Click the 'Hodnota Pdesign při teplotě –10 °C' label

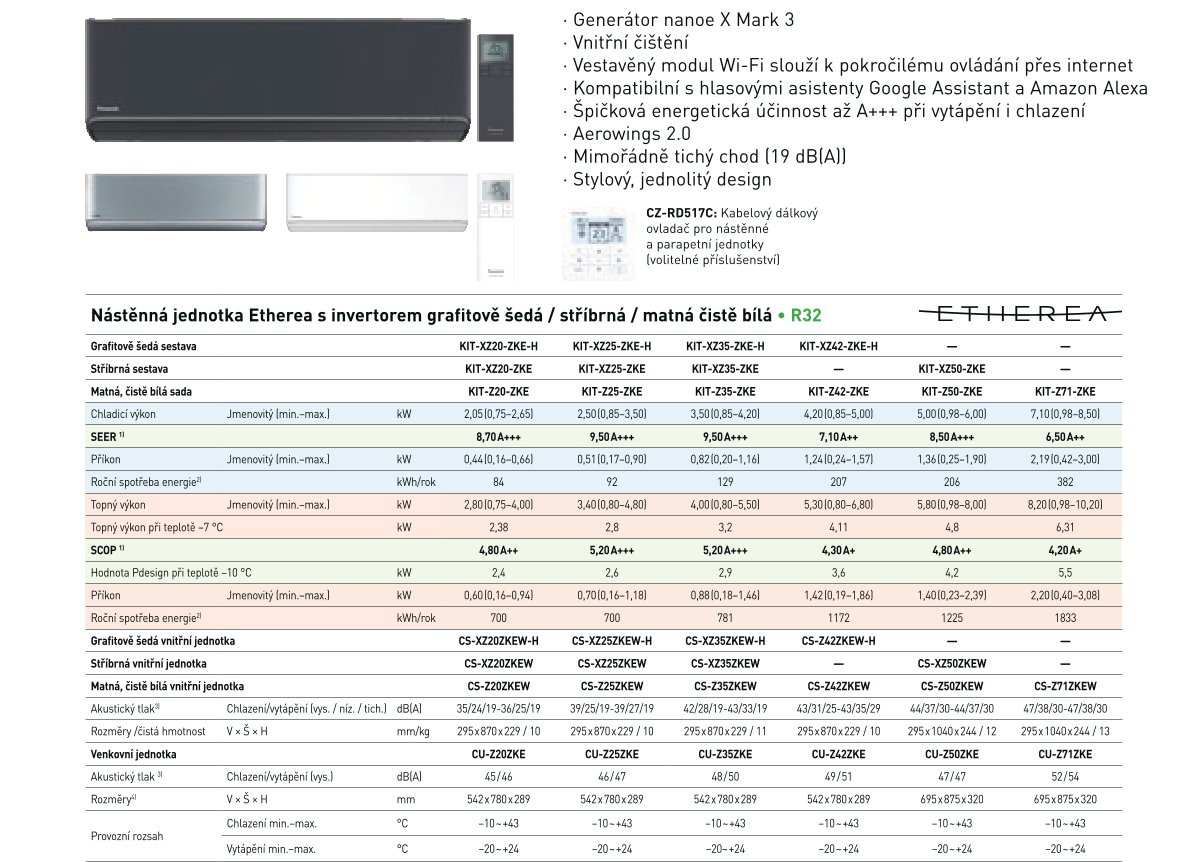(x=171, y=573)
